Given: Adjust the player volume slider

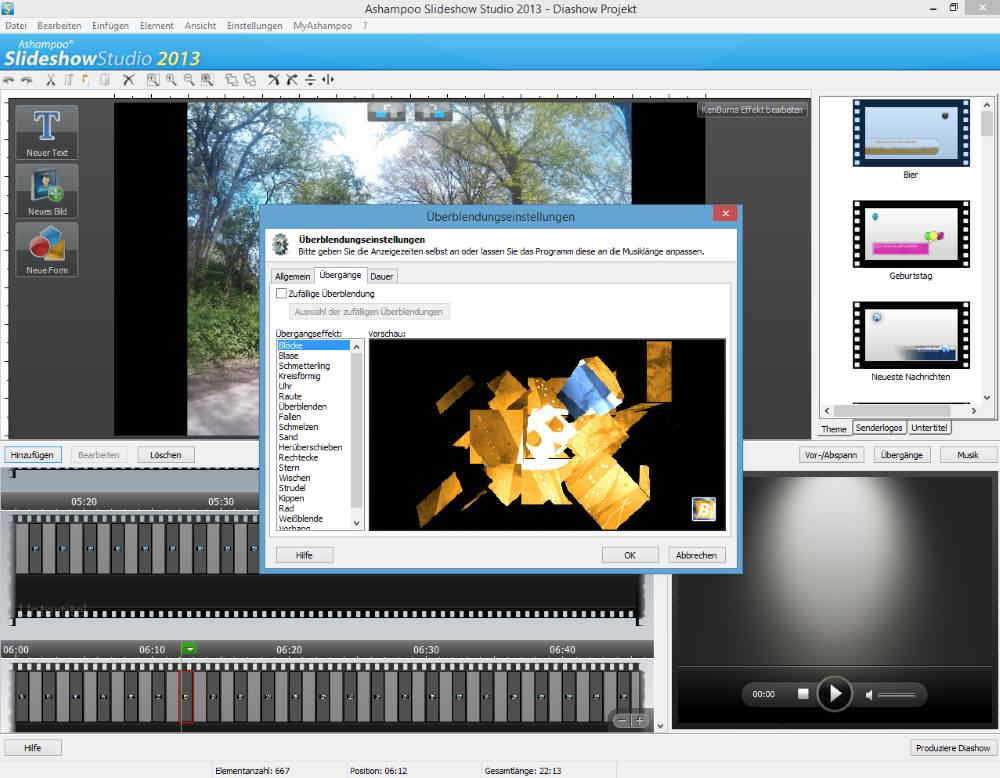Looking at the screenshot, I should [x=896, y=694].
